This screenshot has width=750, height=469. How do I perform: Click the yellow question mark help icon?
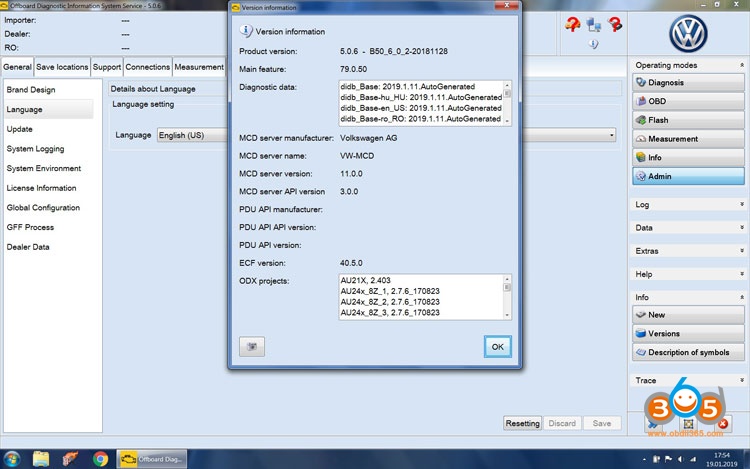tap(573, 24)
